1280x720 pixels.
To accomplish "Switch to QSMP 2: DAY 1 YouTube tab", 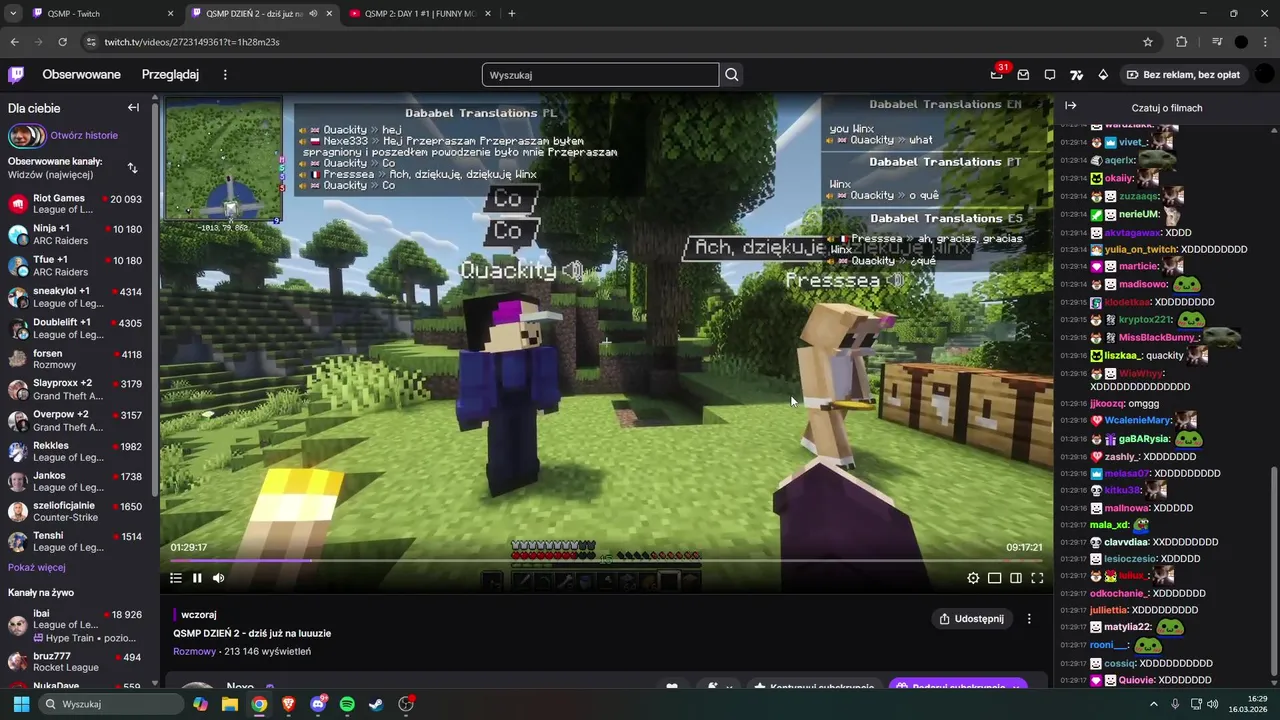I will (x=420, y=14).
